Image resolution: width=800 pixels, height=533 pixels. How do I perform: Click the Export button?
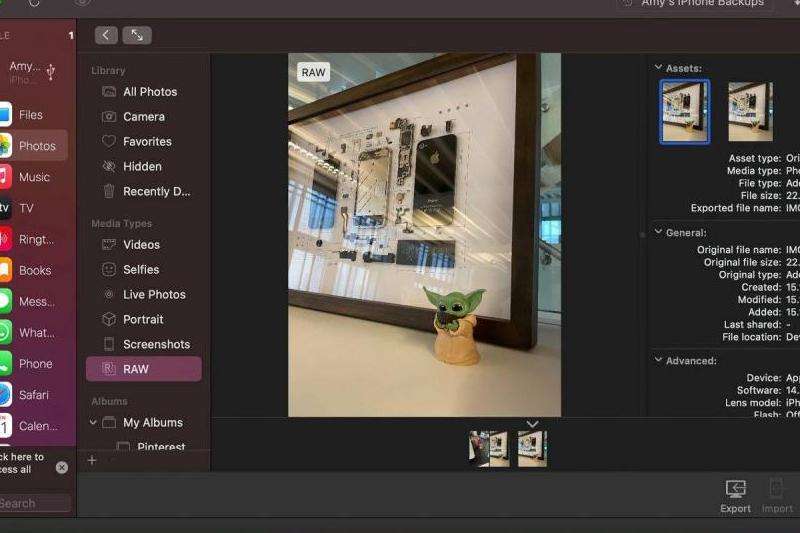point(735,496)
